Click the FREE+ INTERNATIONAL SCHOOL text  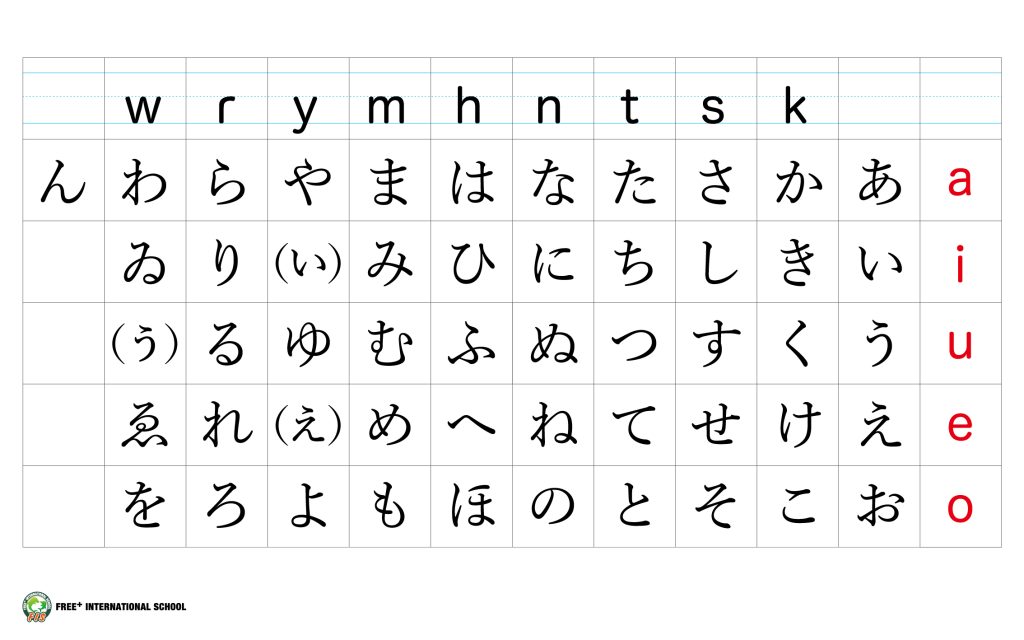(119, 606)
